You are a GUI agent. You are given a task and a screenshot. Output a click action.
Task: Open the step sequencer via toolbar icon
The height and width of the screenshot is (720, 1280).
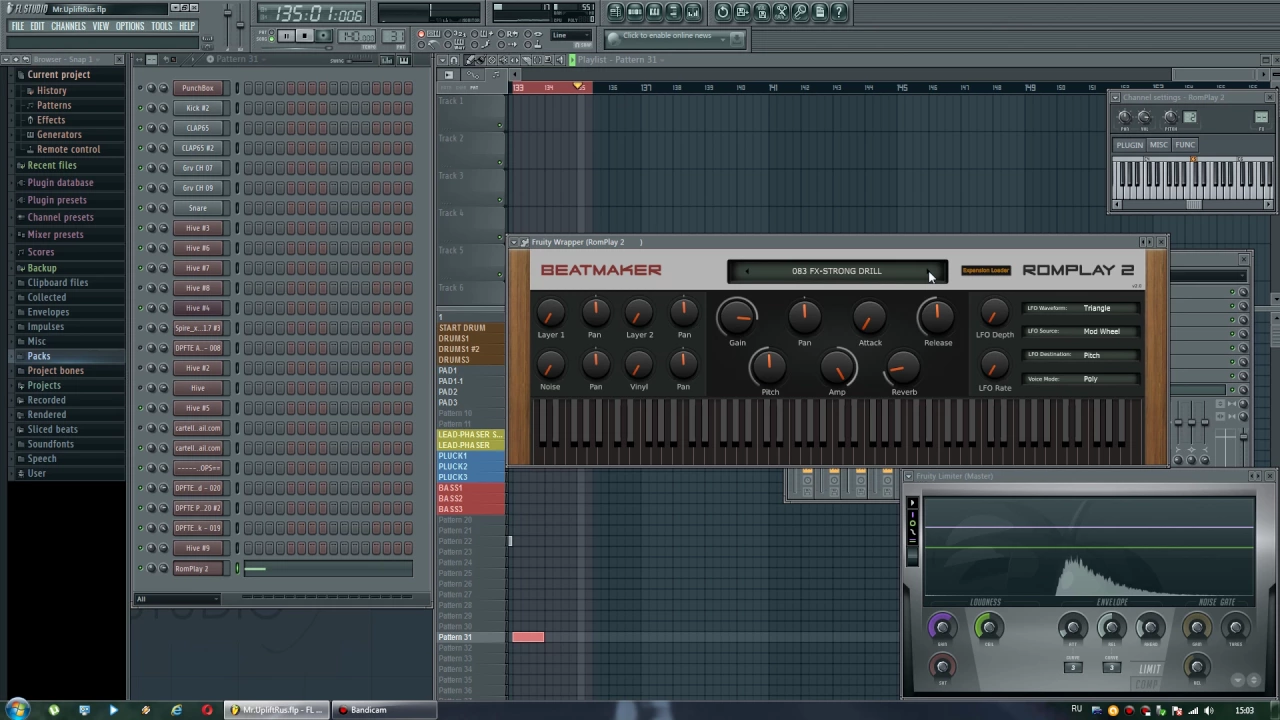635,12
